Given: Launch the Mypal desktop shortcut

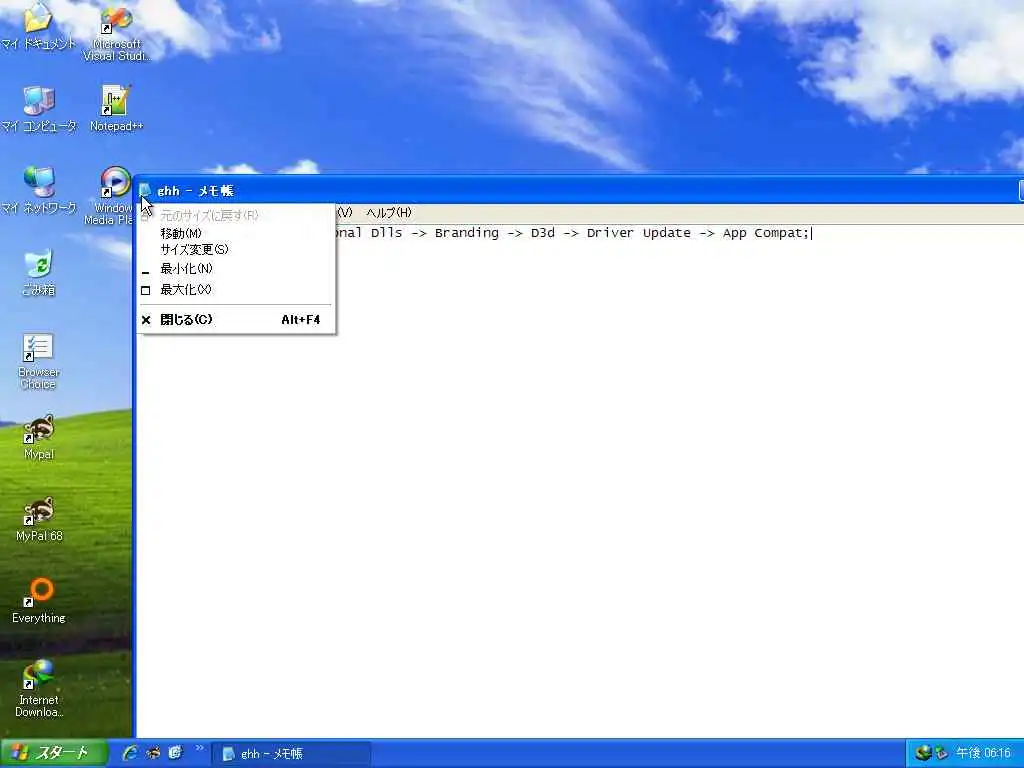Looking at the screenshot, I should [39, 436].
